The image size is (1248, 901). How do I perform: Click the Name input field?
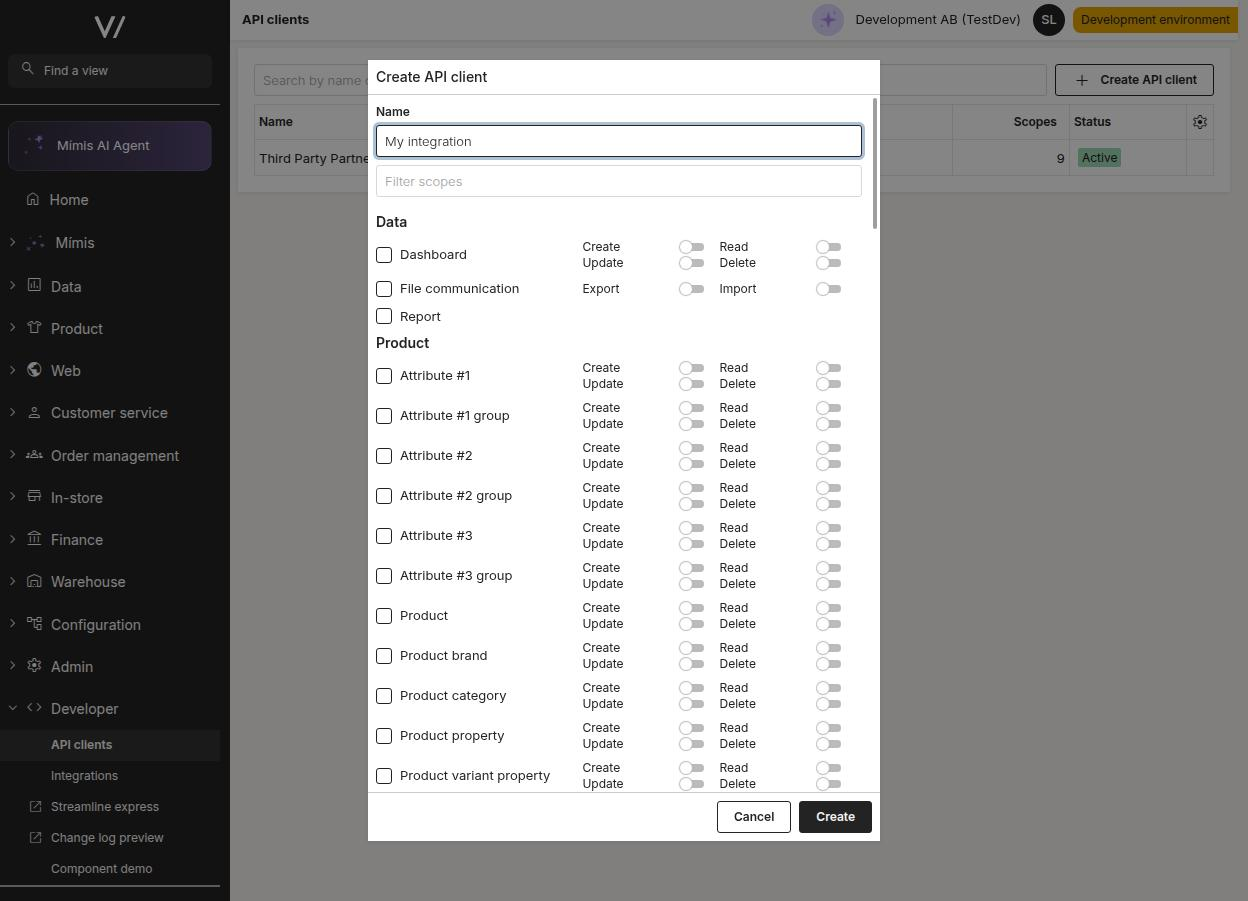click(x=619, y=141)
